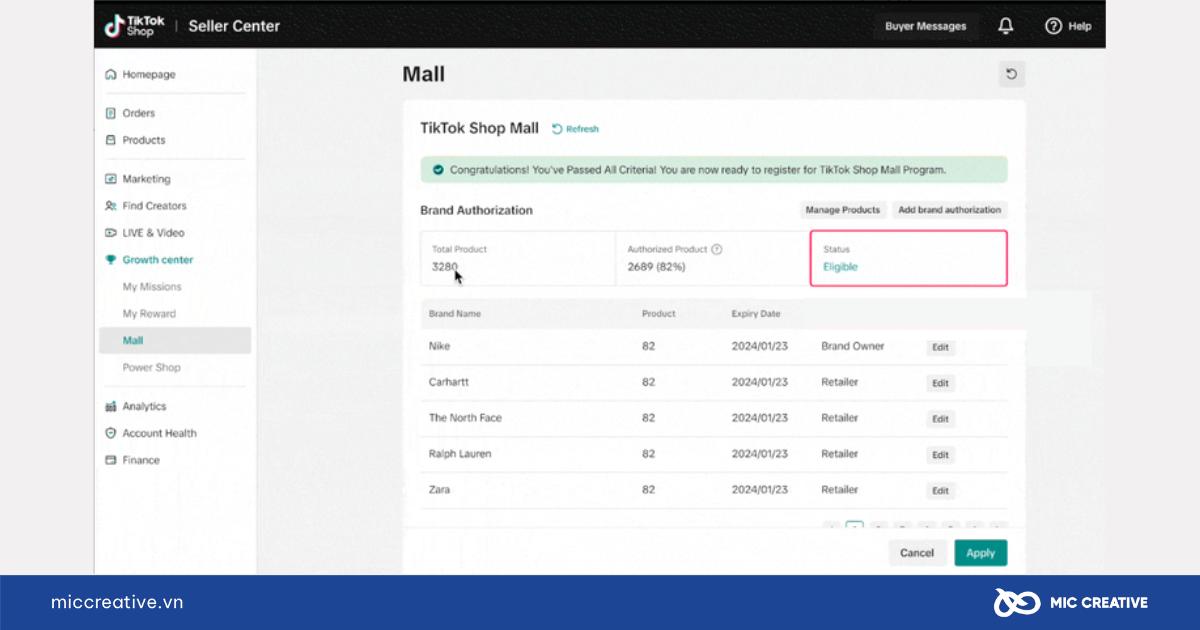Viewport: 1200px width, 630px height.
Task: Click the Product column header
Action: pos(659,314)
